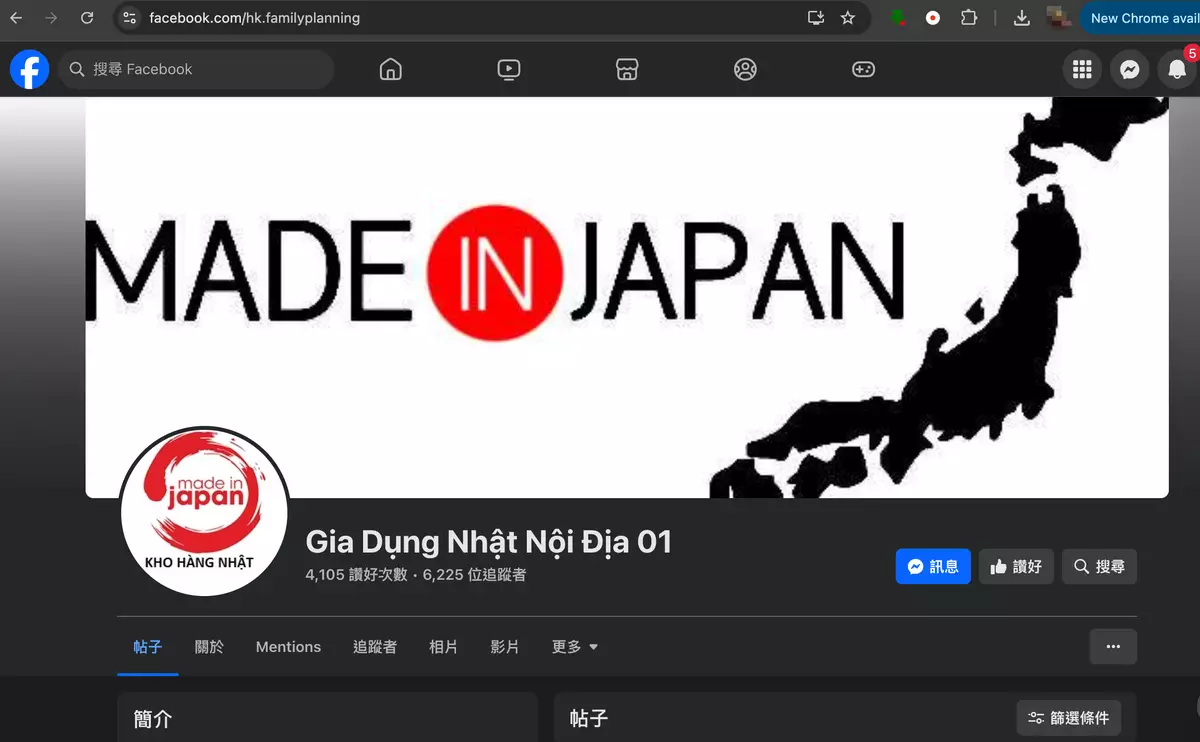The height and width of the screenshot is (742, 1200).
Task: Open the Groups profile-circle icon
Action: click(745, 69)
